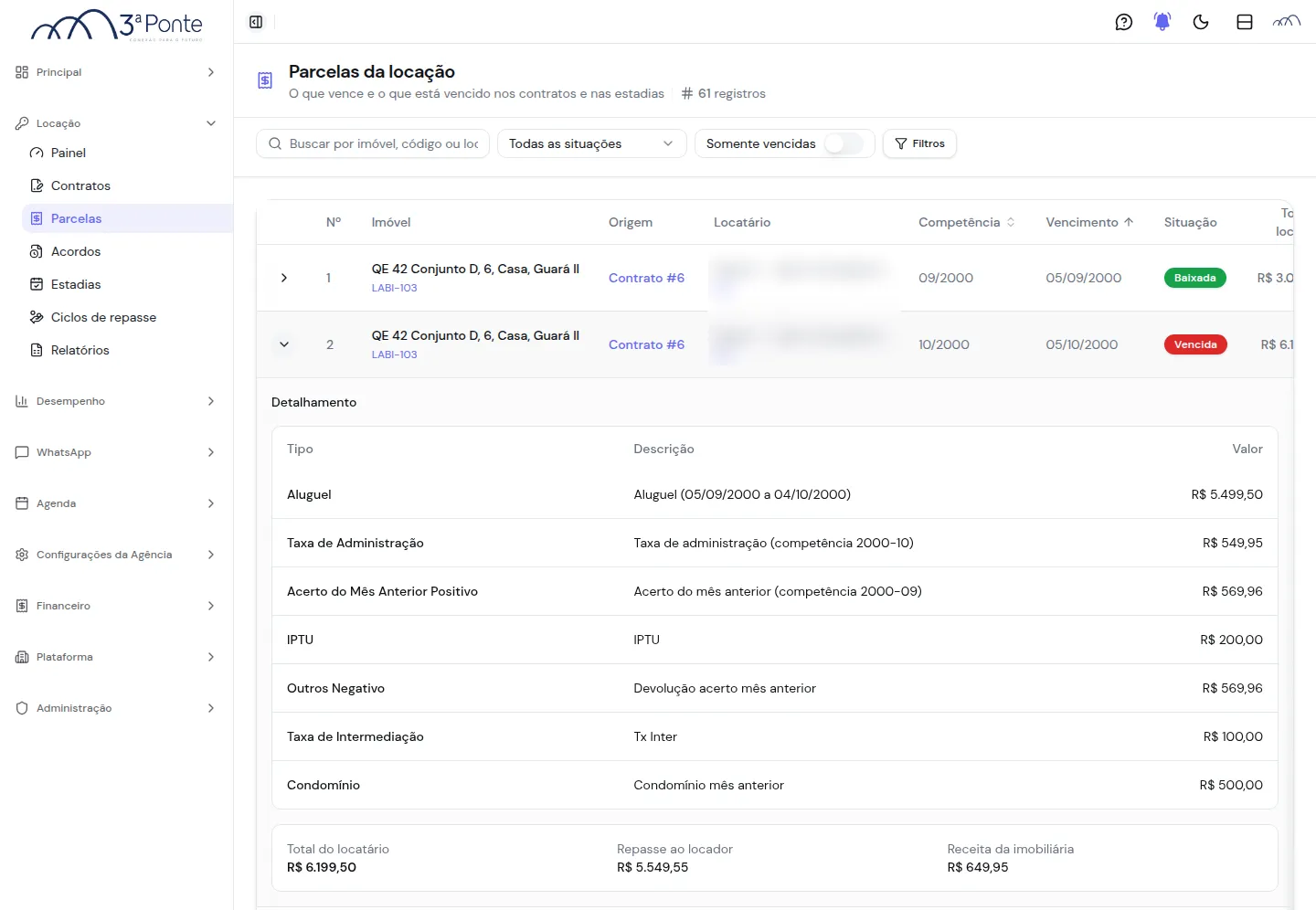Open Filtros filter button

click(x=919, y=143)
